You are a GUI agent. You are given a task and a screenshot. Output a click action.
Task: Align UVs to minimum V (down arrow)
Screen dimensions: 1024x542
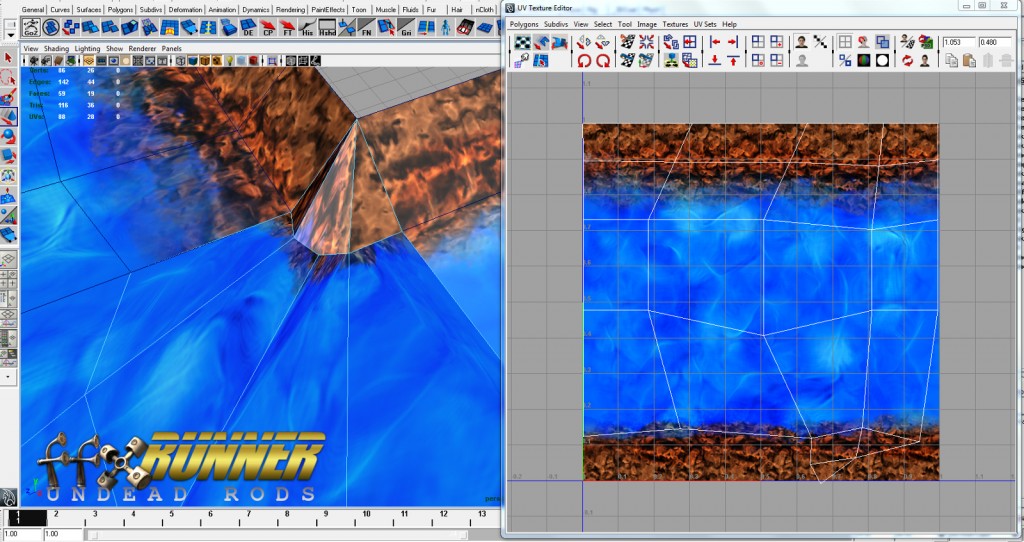714,61
